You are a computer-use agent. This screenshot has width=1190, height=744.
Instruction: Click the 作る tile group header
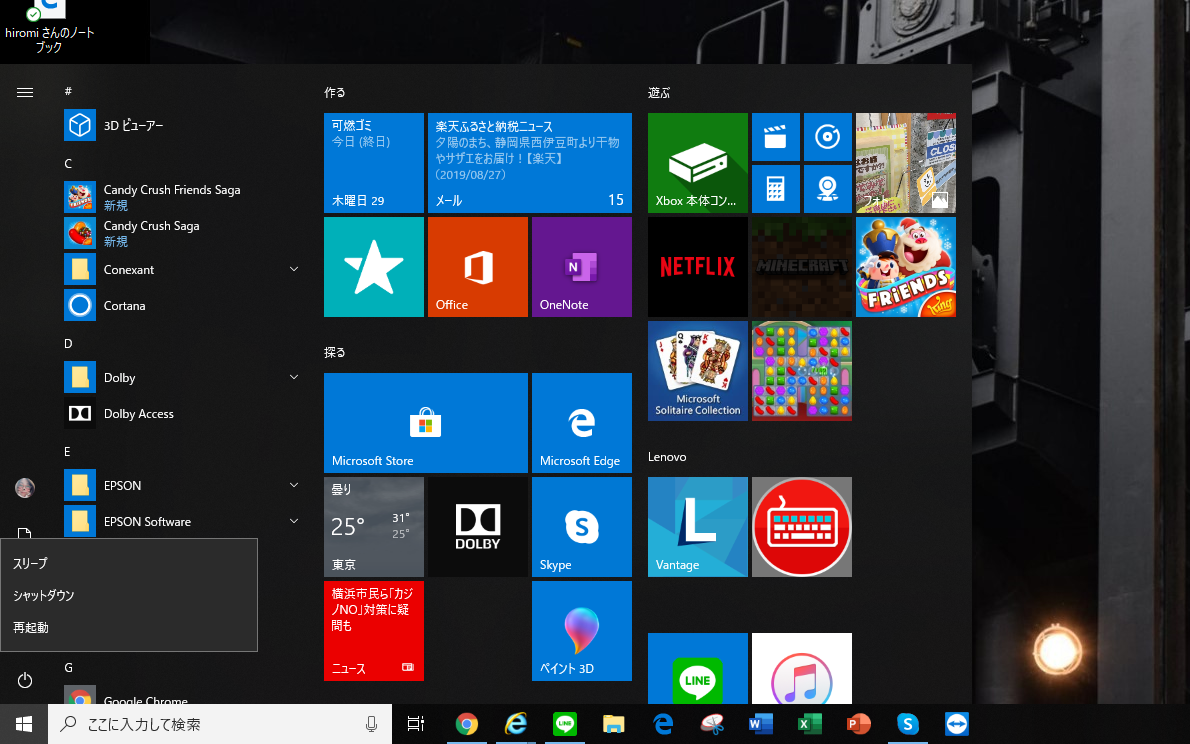pos(335,93)
